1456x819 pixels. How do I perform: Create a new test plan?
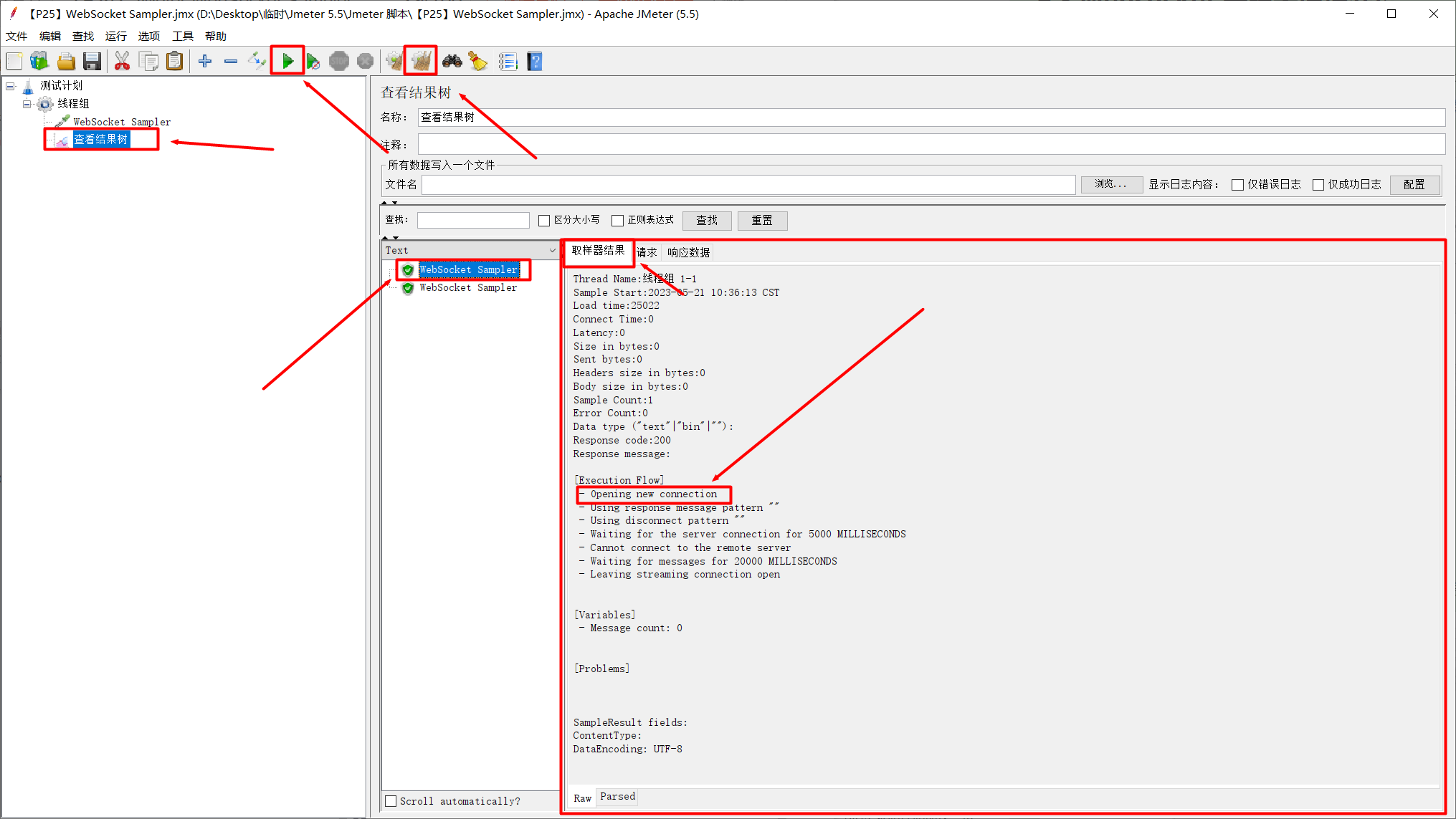[14, 62]
